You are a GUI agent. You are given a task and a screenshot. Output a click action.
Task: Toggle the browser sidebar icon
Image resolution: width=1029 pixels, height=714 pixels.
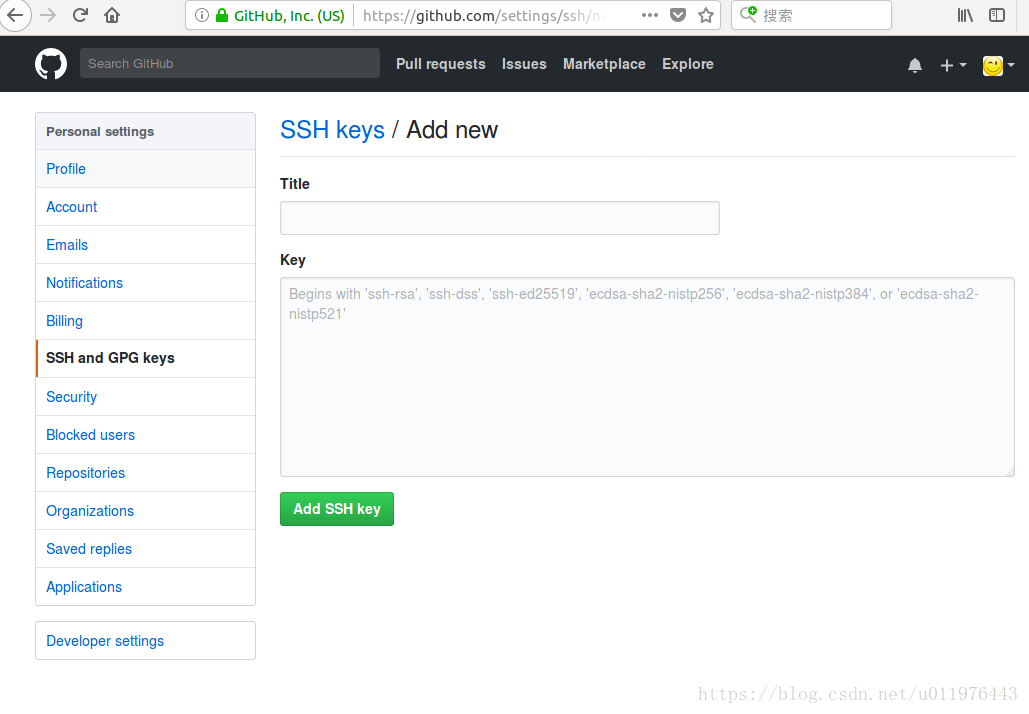(x=997, y=15)
